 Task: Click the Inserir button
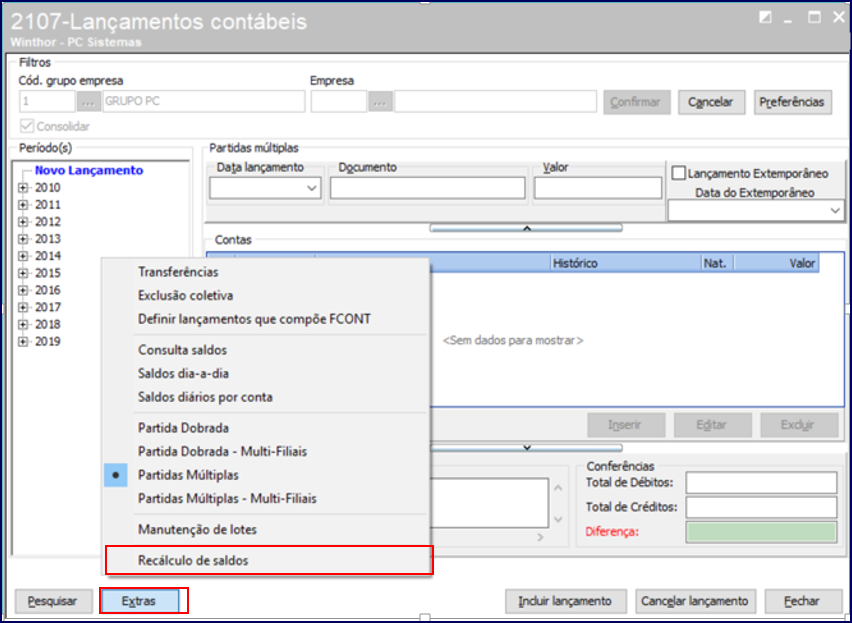pyautogui.click(x=626, y=425)
